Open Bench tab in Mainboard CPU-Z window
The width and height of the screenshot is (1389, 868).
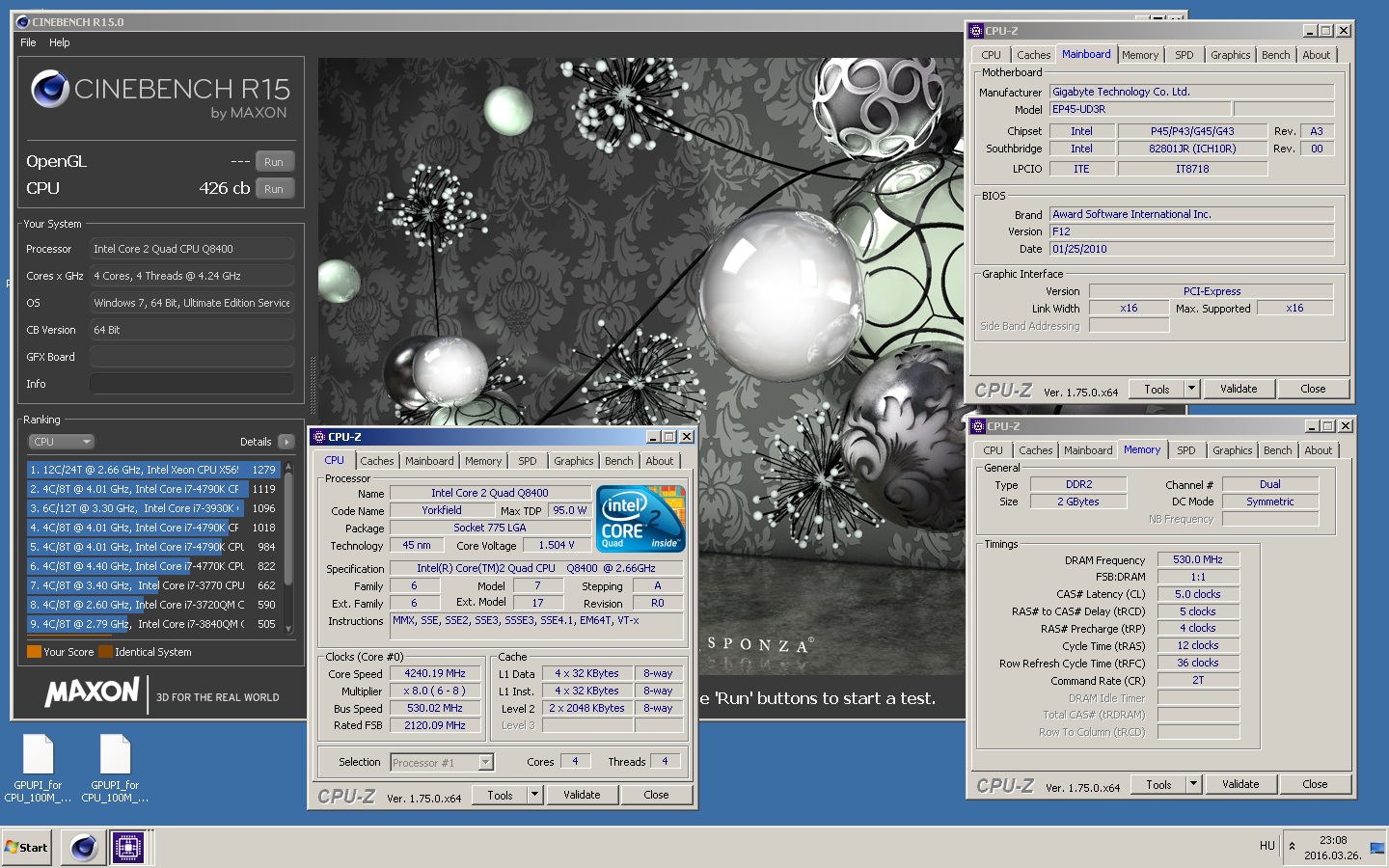tap(1276, 55)
